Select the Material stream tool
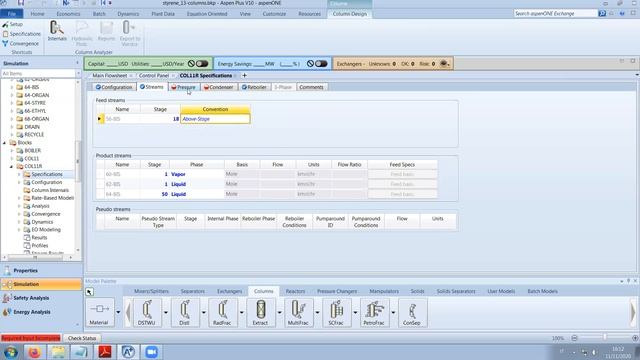 pyautogui.click(x=99, y=313)
